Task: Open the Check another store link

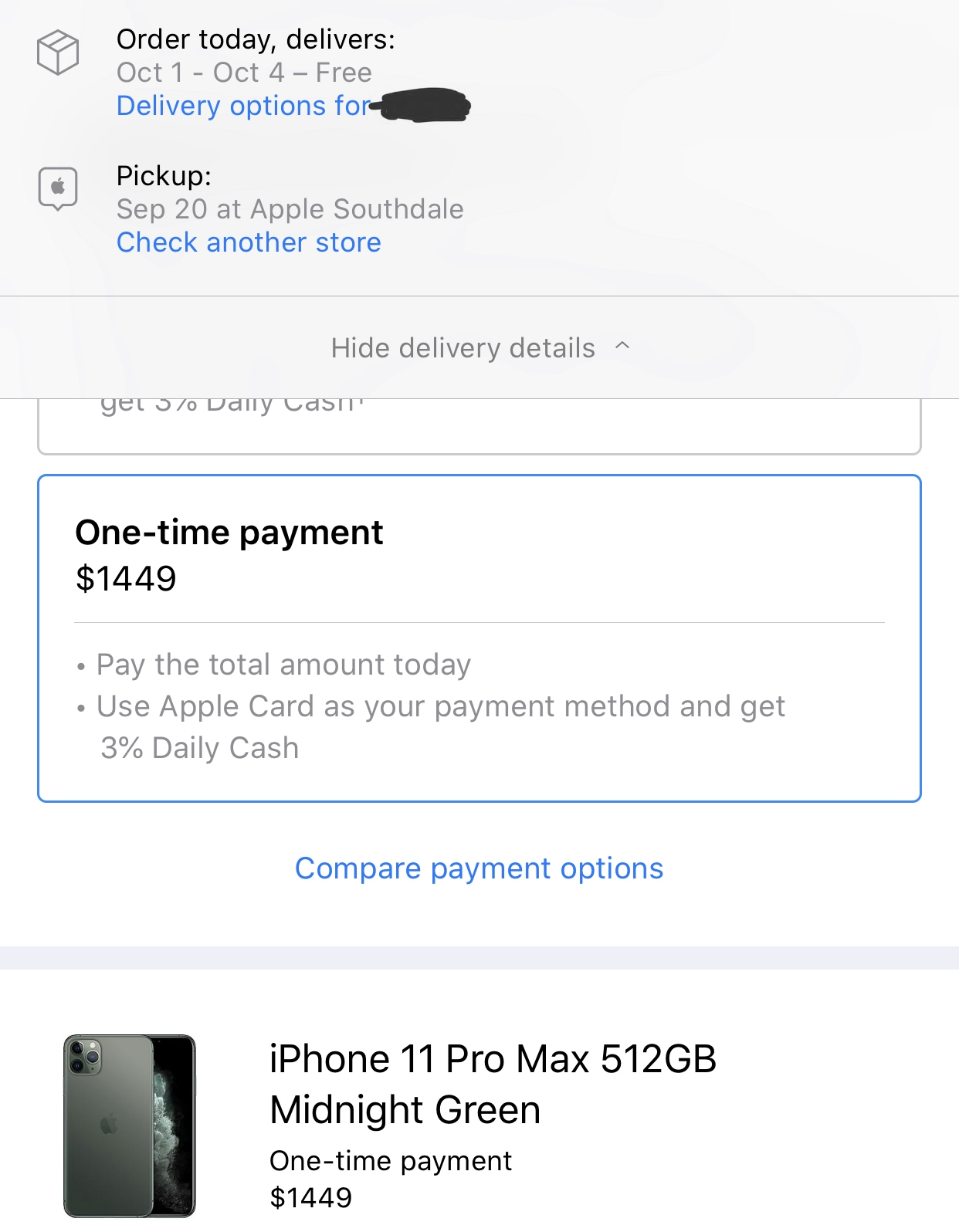Action: coord(249,242)
